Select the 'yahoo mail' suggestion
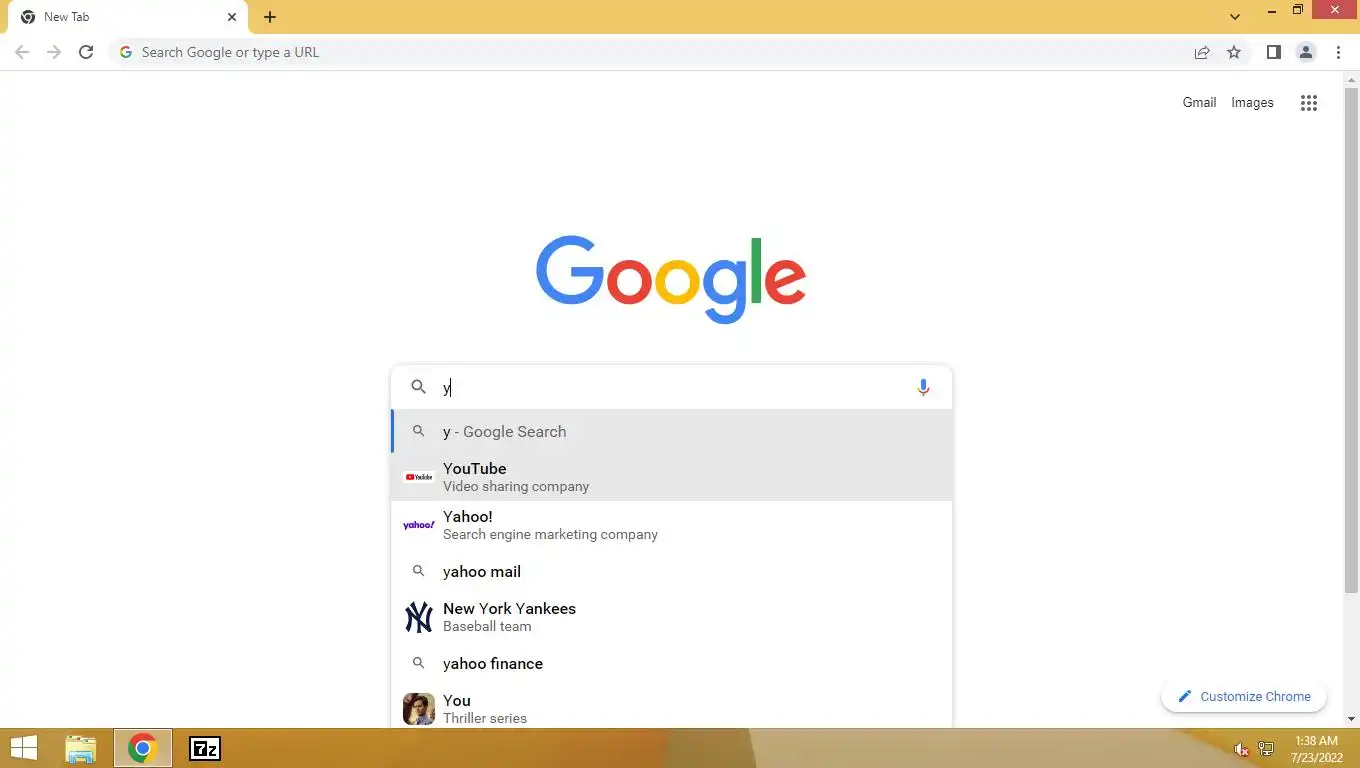Screen dimensions: 1360x768 (x=671, y=571)
